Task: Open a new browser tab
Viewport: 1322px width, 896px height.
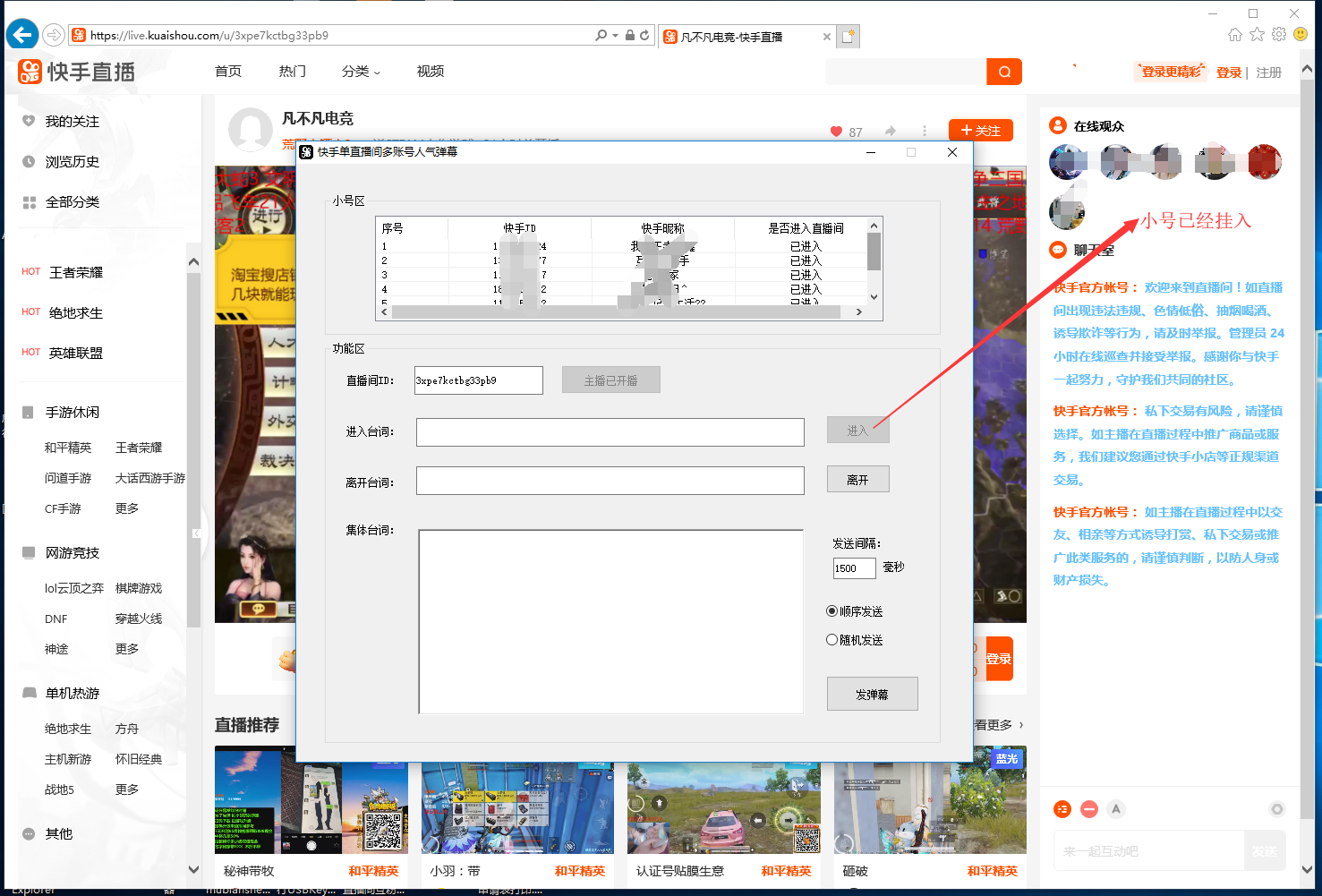Action: point(849,37)
